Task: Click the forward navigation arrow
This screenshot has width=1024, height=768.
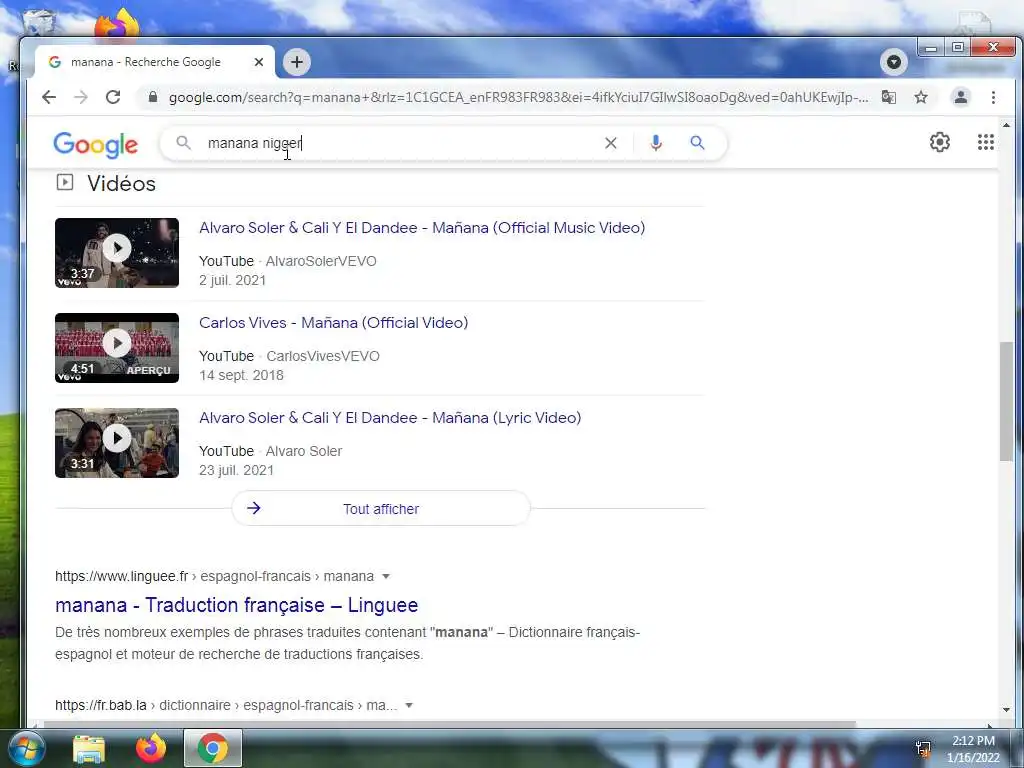Action: point(81,97)
